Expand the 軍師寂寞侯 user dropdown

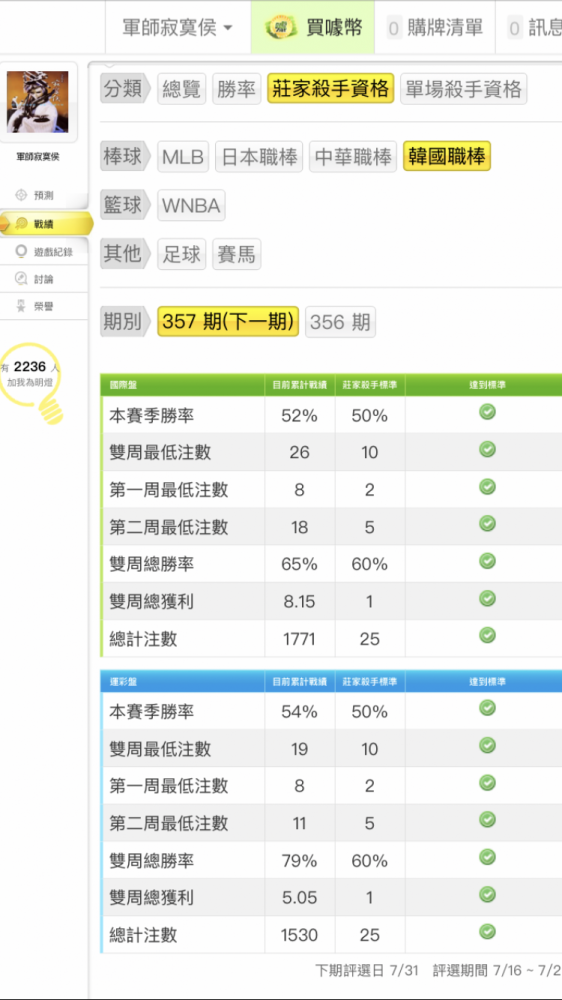point(177,27)
